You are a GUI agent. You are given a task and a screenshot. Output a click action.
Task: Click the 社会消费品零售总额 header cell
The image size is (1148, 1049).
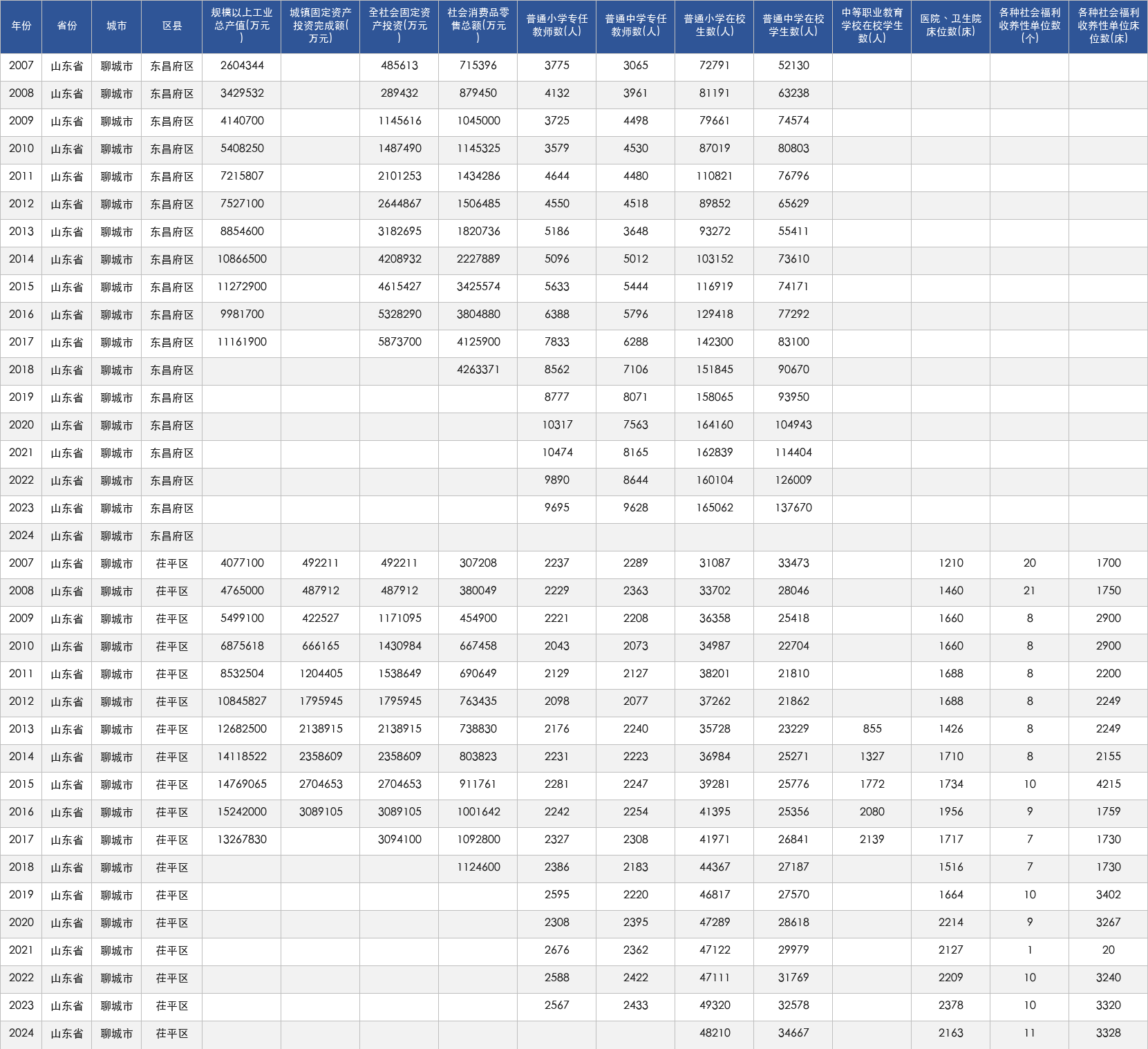478,26
